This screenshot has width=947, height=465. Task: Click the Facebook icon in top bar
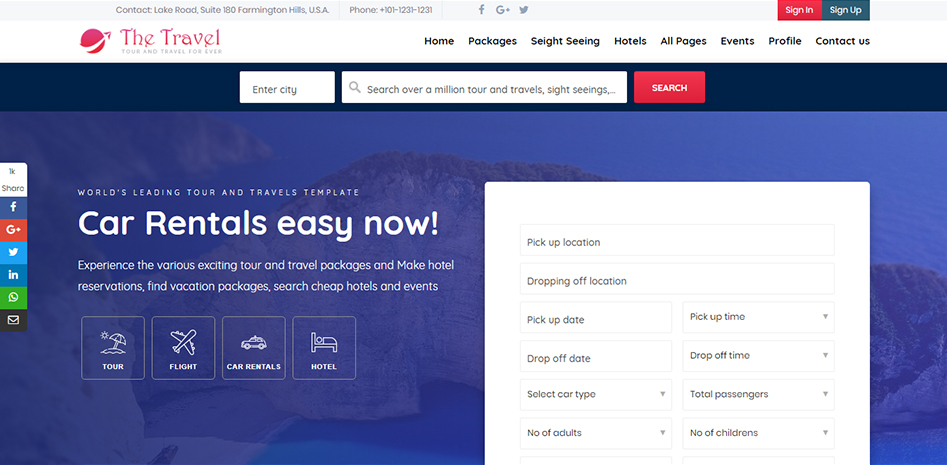tap(481, 10)
